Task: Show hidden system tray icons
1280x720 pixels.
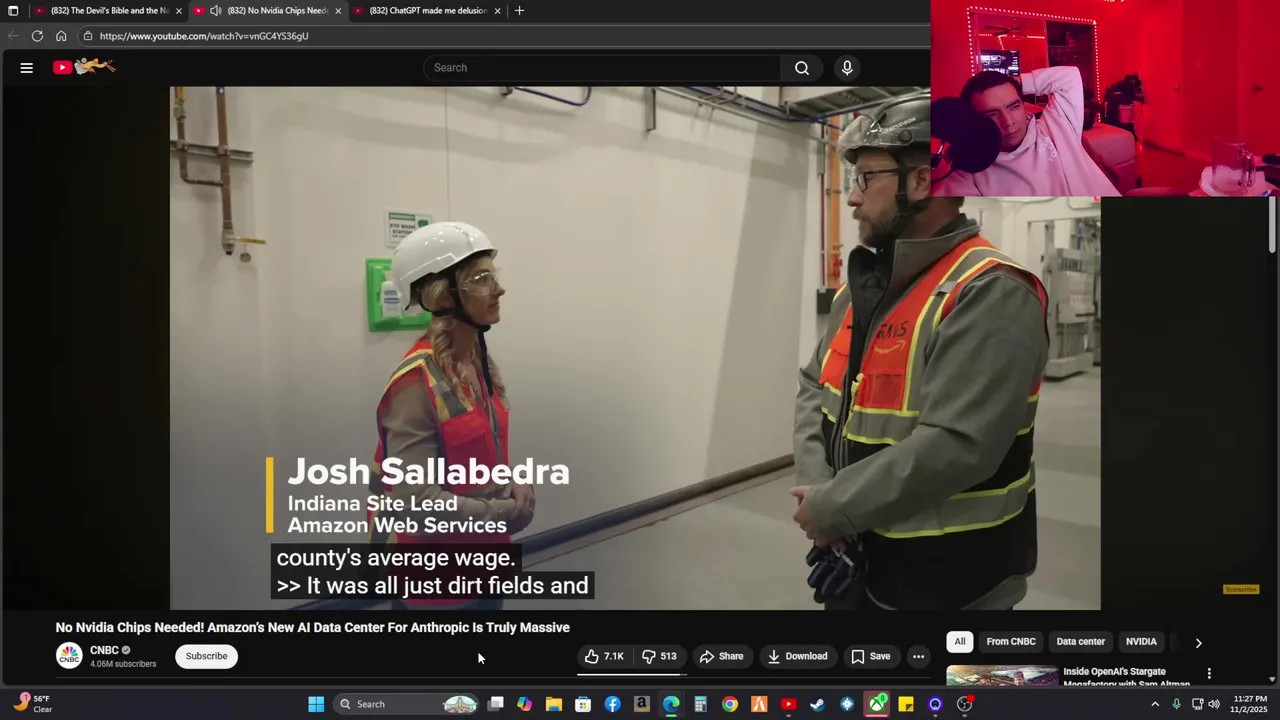Action: 1155,704
